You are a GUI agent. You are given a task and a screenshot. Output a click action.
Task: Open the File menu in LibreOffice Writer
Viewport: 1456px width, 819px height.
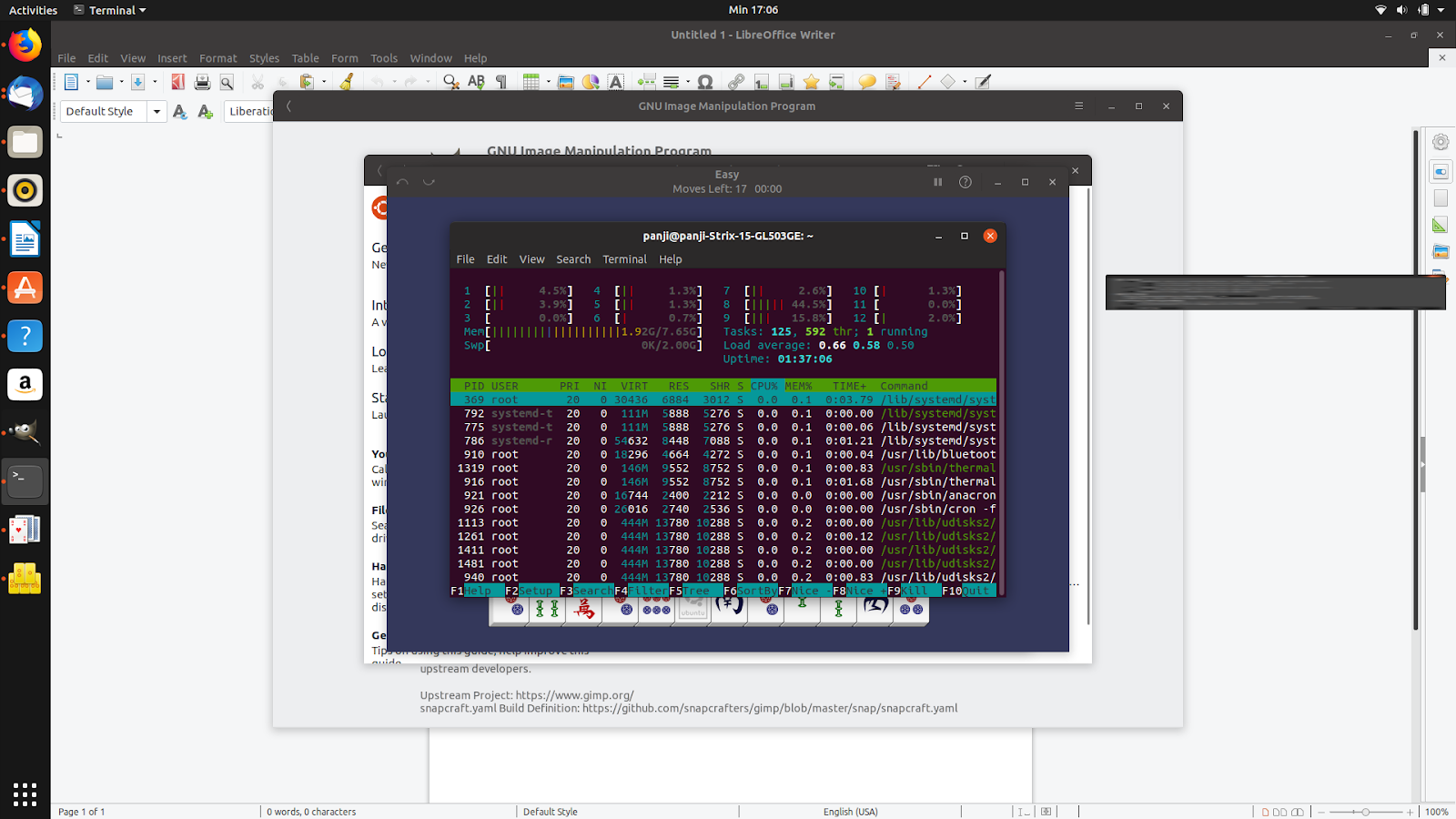pos(66,58)
